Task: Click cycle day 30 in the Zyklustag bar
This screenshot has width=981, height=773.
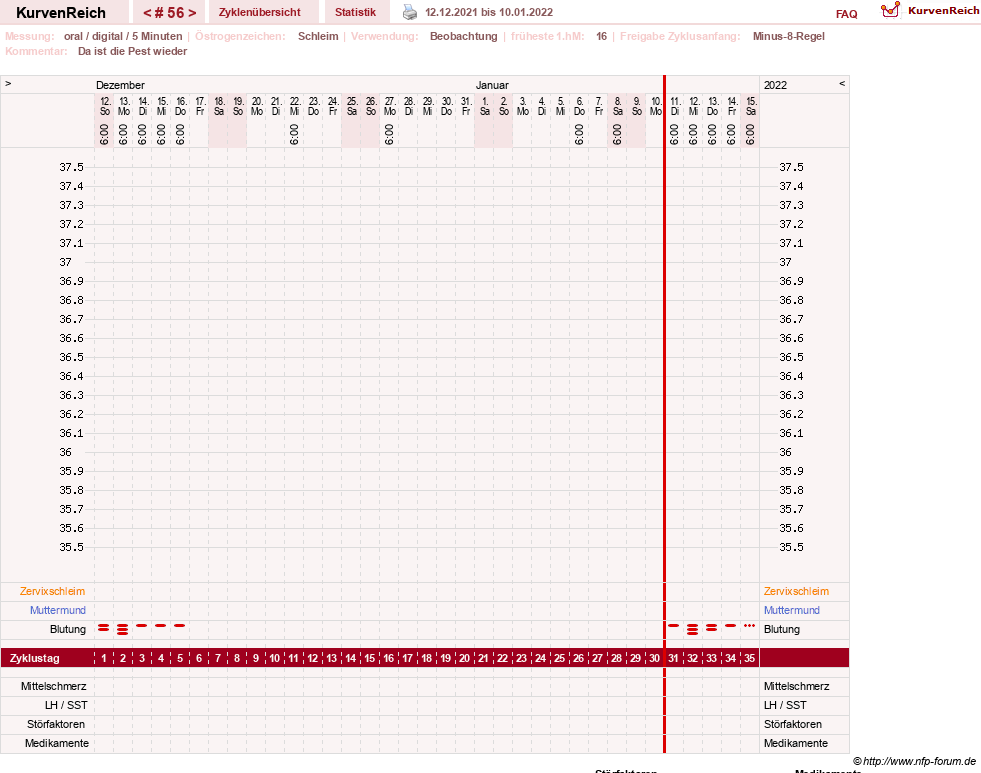Action: point(654,658)
